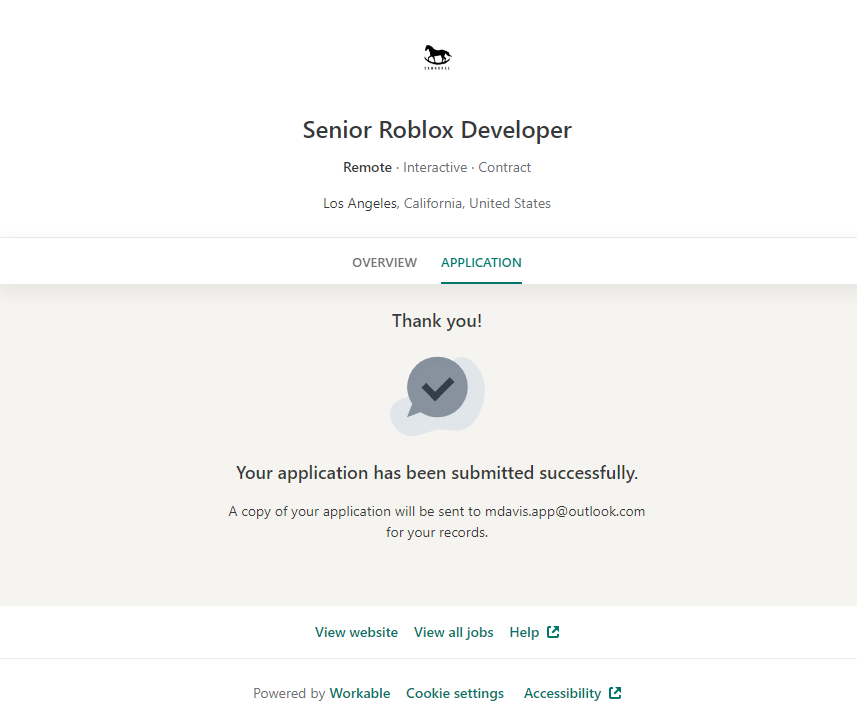The image size is (857, 727).
Task: Open Cookie settings
Action: (x=455, y=693)
